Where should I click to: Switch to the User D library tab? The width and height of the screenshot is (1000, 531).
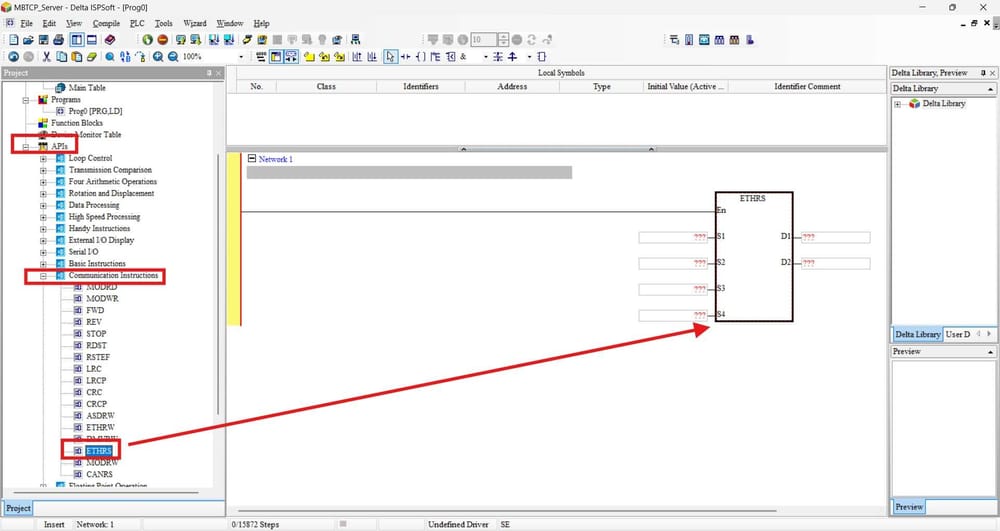958,334
